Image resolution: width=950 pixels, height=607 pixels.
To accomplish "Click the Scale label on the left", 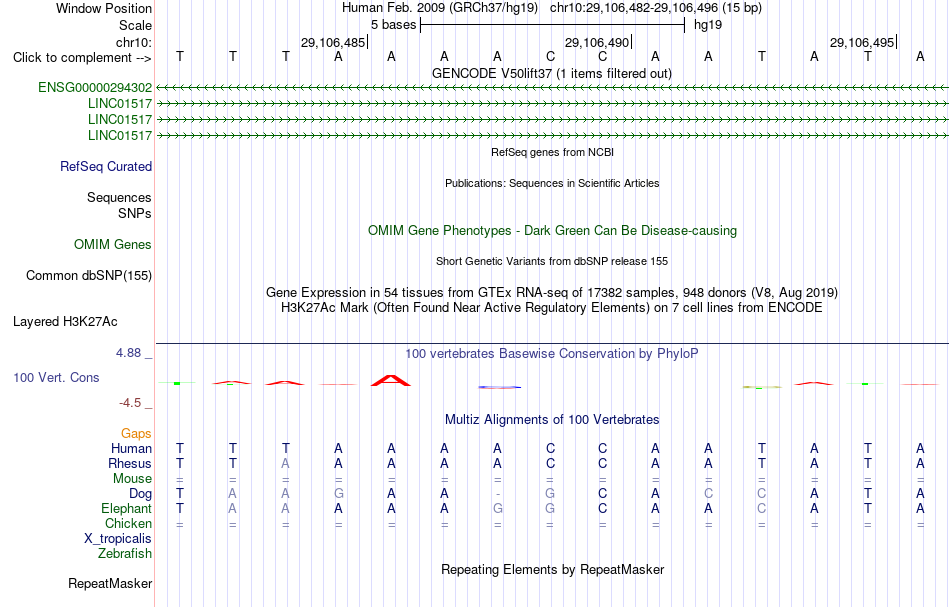I will [x=136, y=25].
